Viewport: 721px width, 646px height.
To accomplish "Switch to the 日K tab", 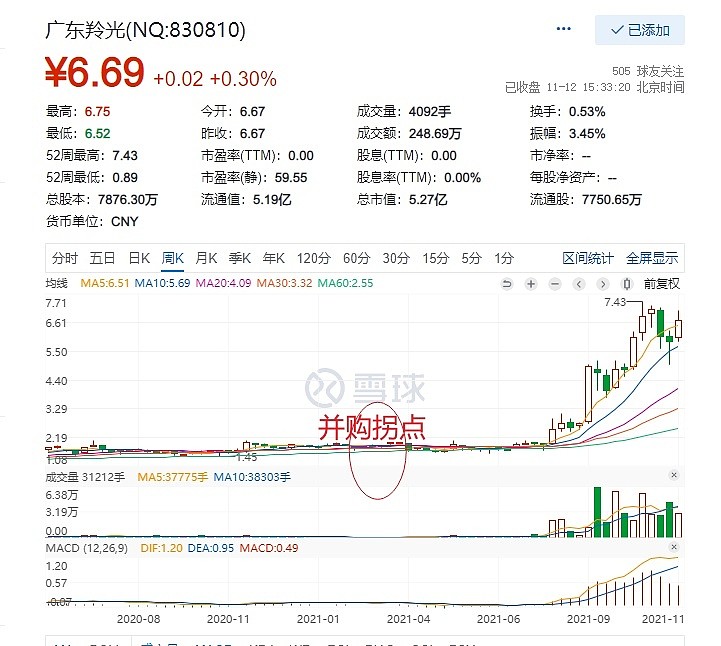I will 139,258.
